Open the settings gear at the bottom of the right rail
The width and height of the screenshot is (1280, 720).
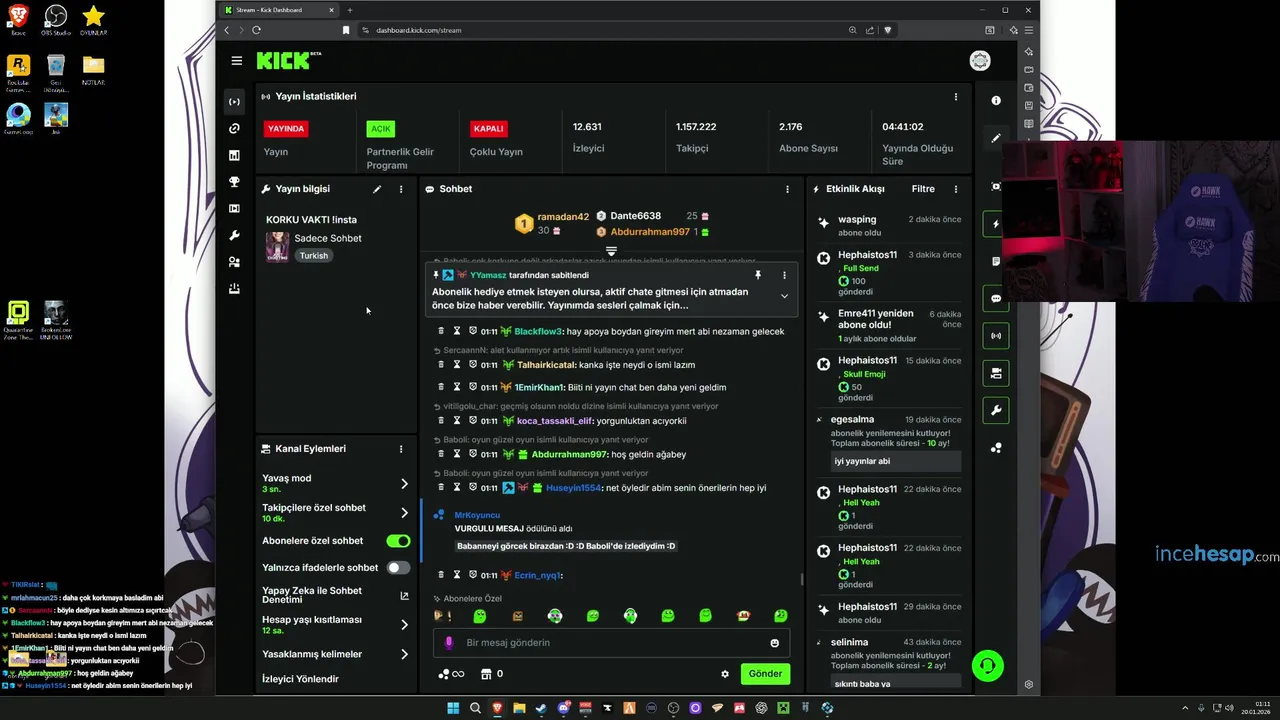(x=1028, y=685)
